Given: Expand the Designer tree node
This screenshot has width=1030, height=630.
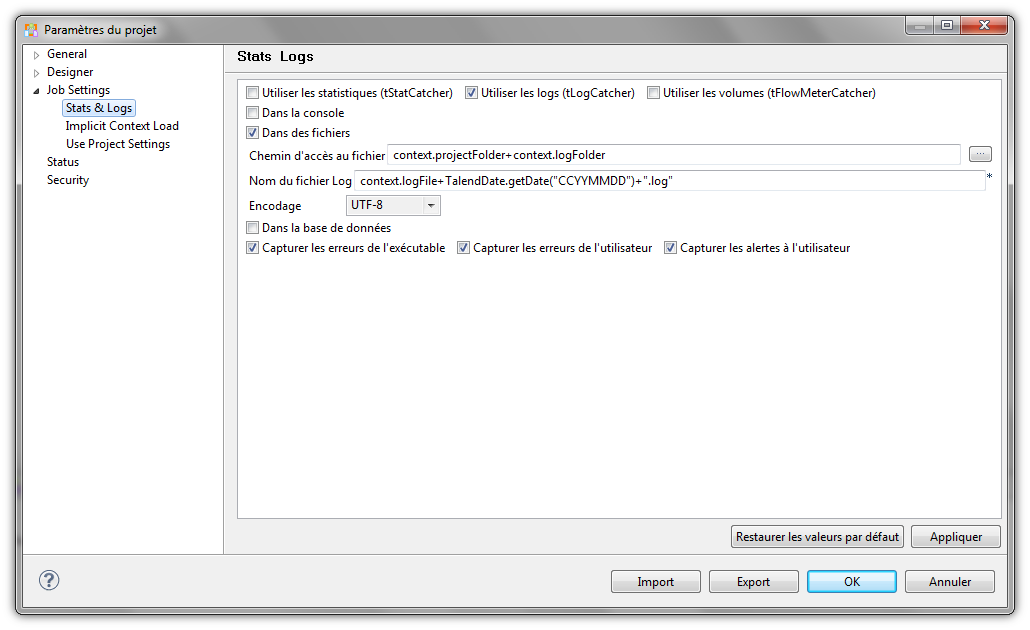Looking at the screenshot, I should pos(37,73).
